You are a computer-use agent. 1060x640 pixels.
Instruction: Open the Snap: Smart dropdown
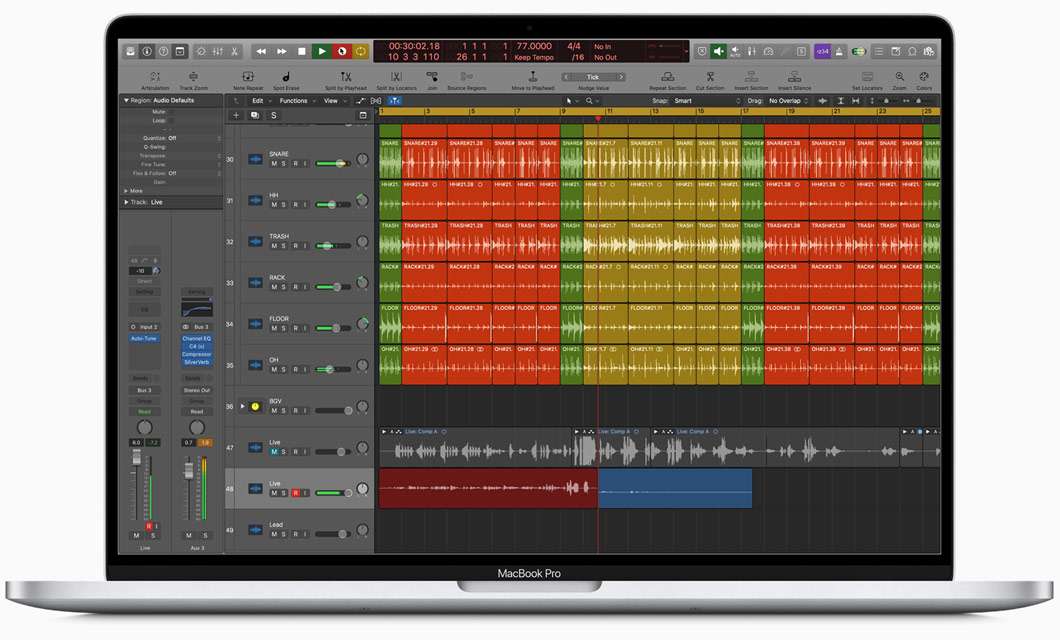point(690,100)
